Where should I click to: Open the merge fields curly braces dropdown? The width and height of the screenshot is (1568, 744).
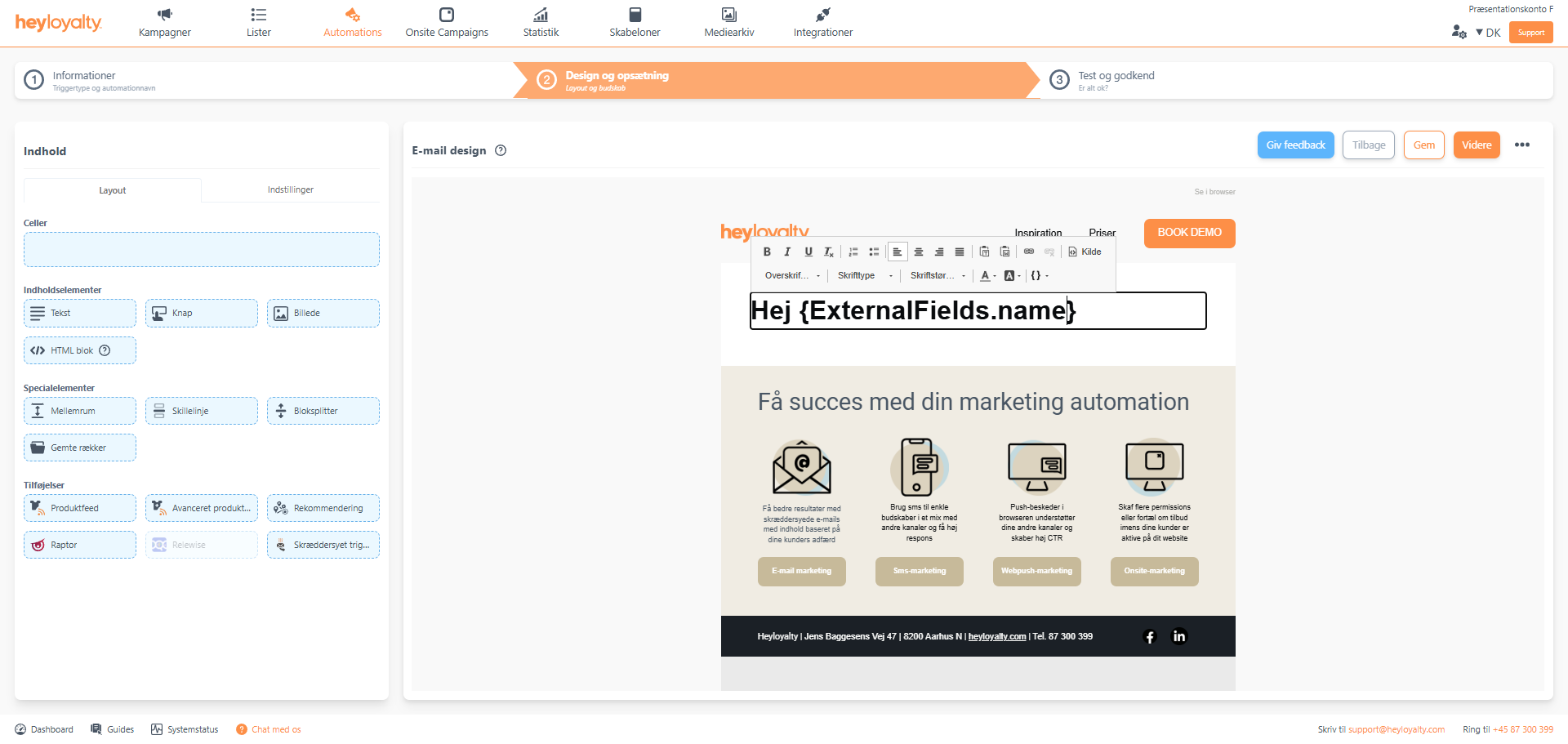tap(1039, 276)
